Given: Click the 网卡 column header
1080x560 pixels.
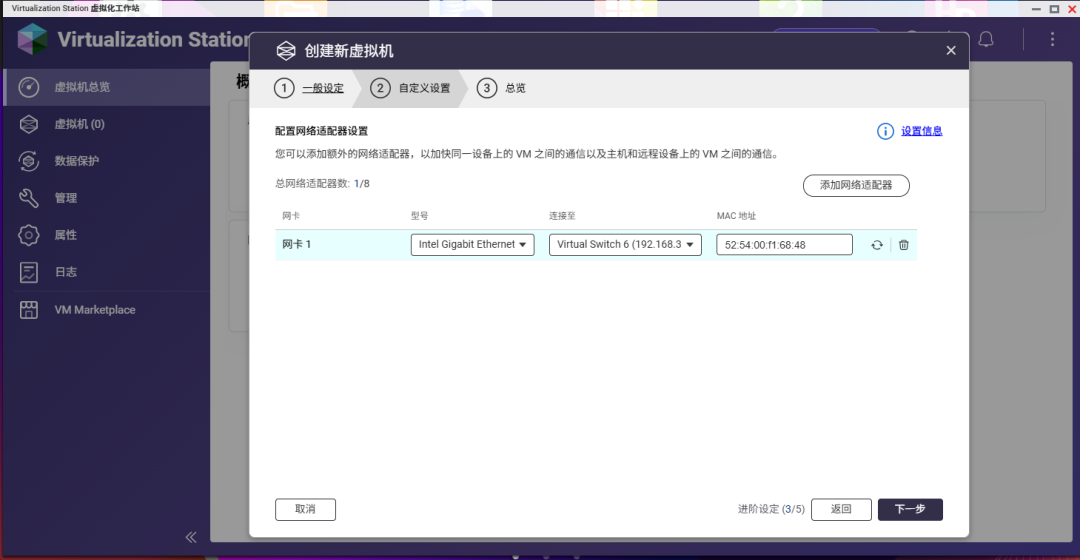Looking at the screenshot, I should [x=291, y=216].
